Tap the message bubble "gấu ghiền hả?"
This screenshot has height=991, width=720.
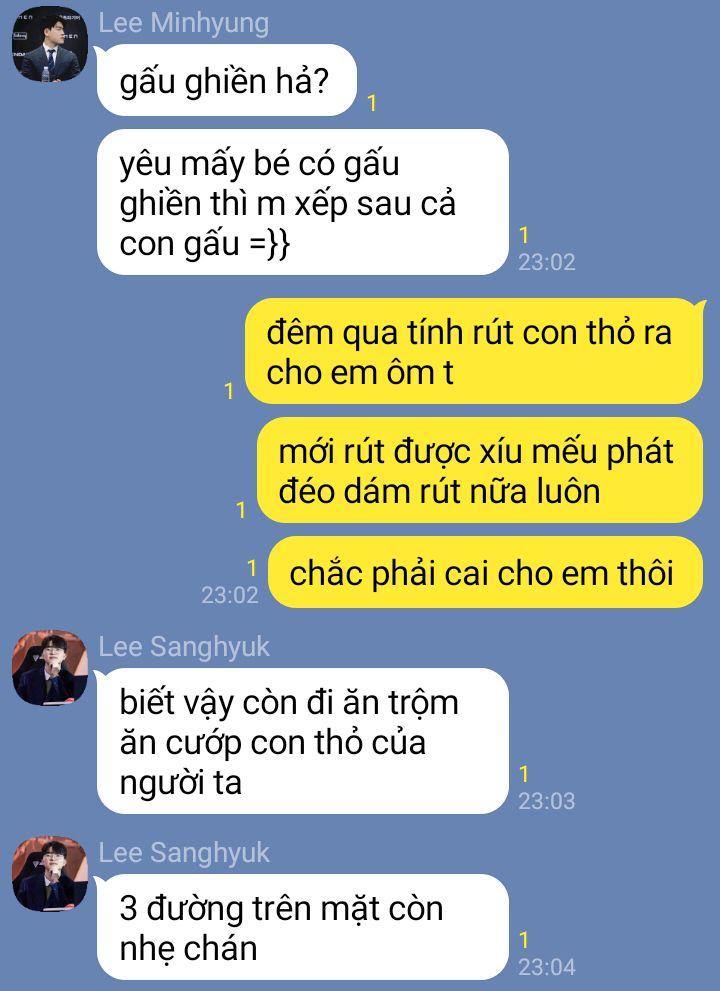point(226,80)
